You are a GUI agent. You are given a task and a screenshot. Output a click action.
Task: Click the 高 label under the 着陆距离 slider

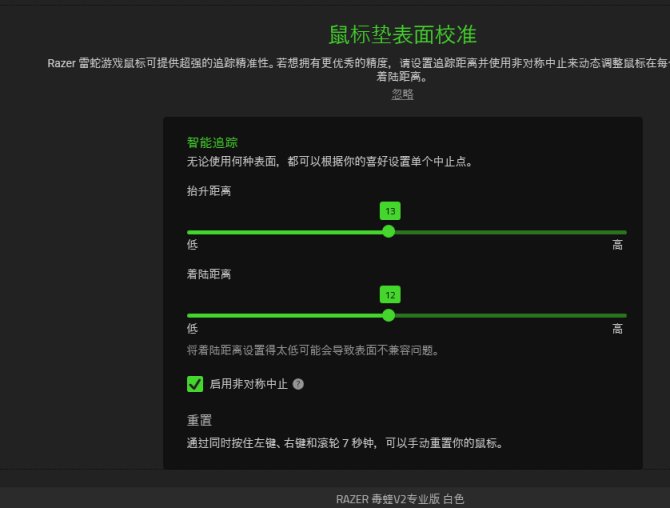coord(617,329)
